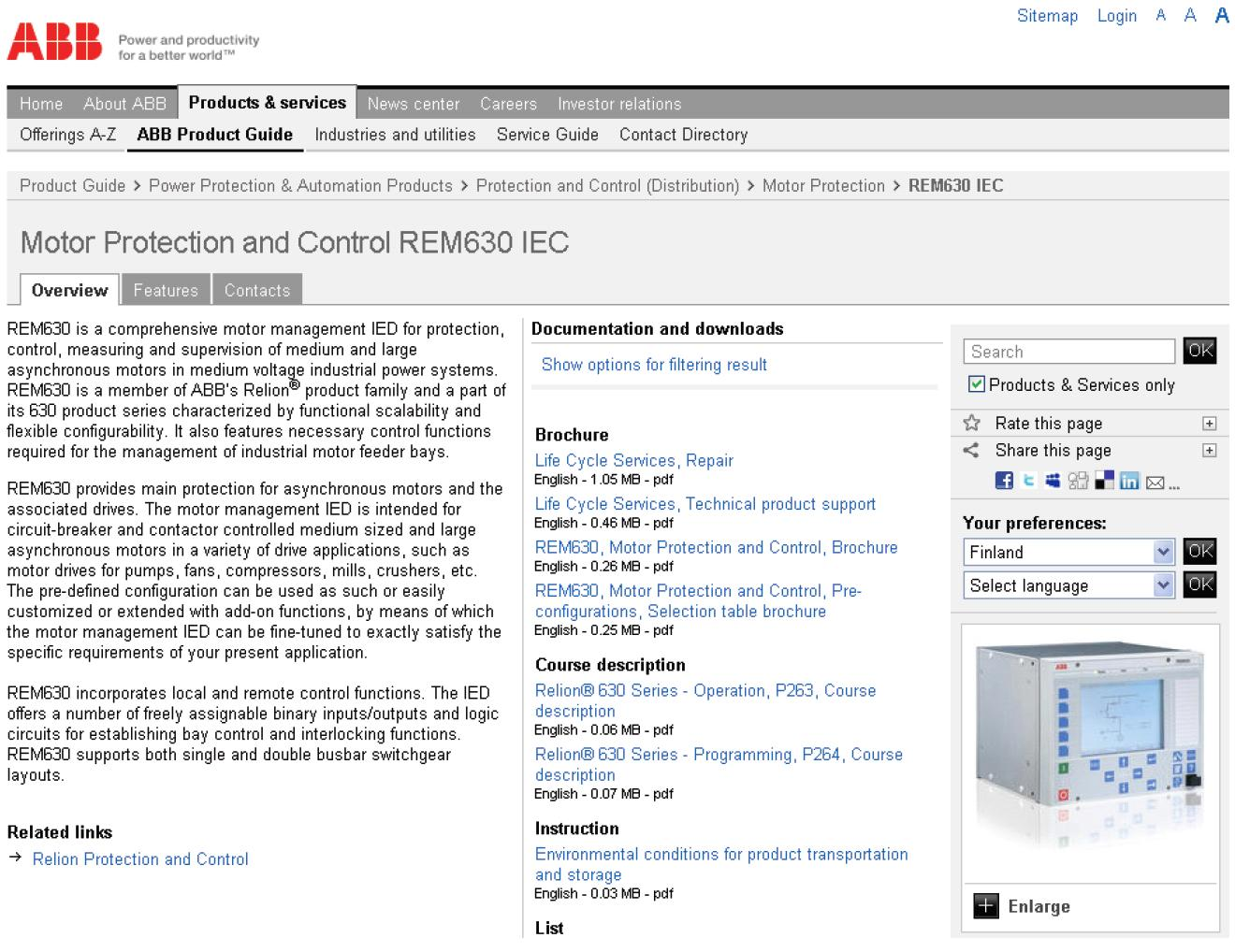This screenshot has height=952, width=1235.
Task: Click OK button next to Search
Action: tap(1199, 351)
